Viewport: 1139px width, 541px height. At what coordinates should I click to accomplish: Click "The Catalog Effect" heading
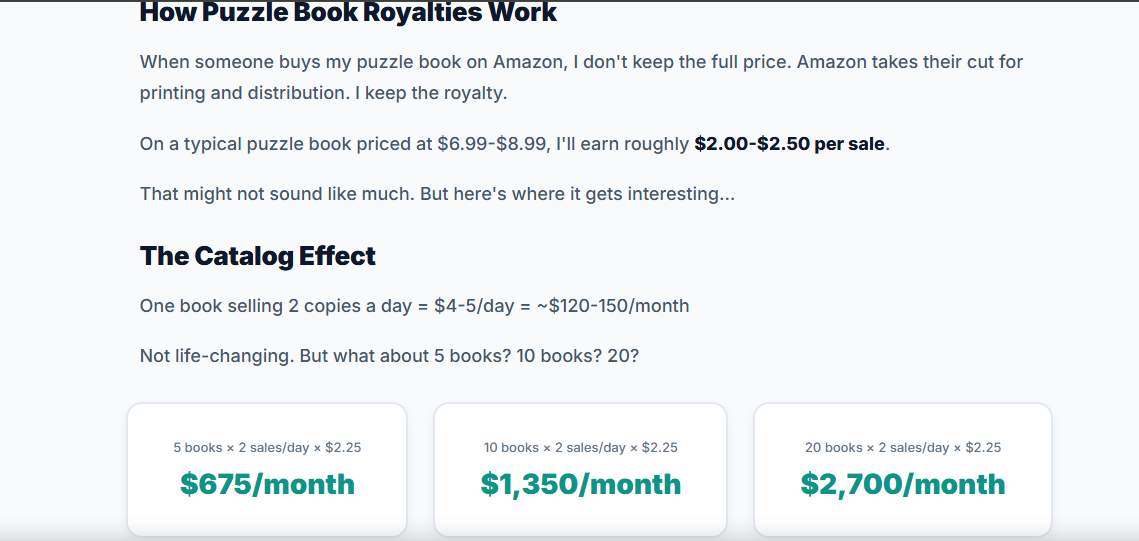pos(257,256)
